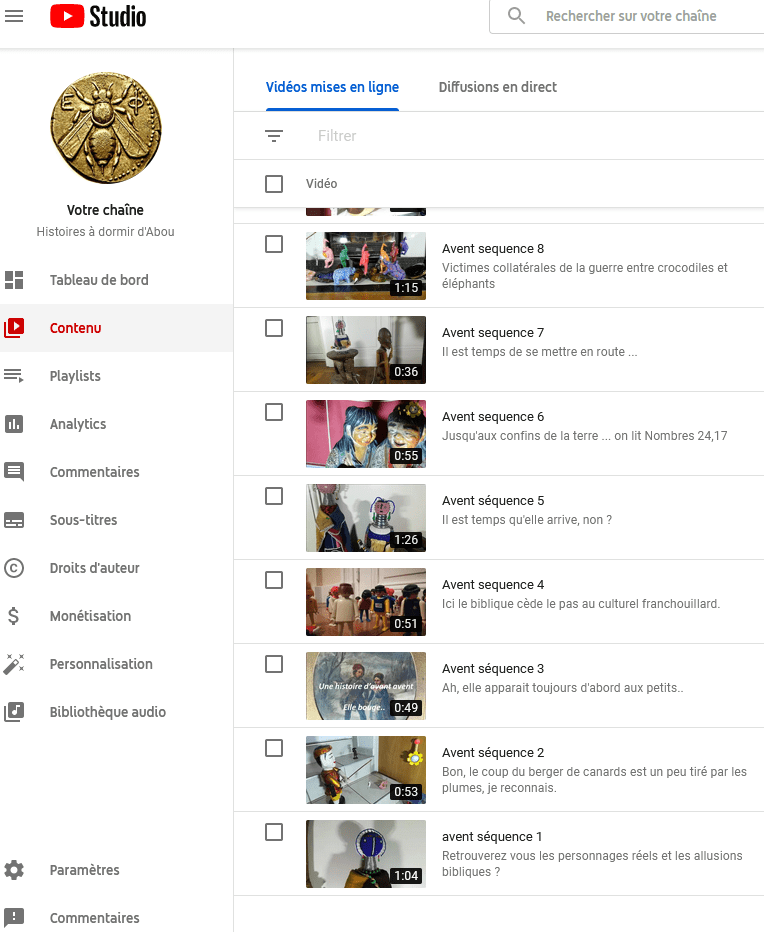Viewport: 764px width, 932px height.
Task: Select Vidéos mises en ligne tab
Action: [x=332, y=87]
